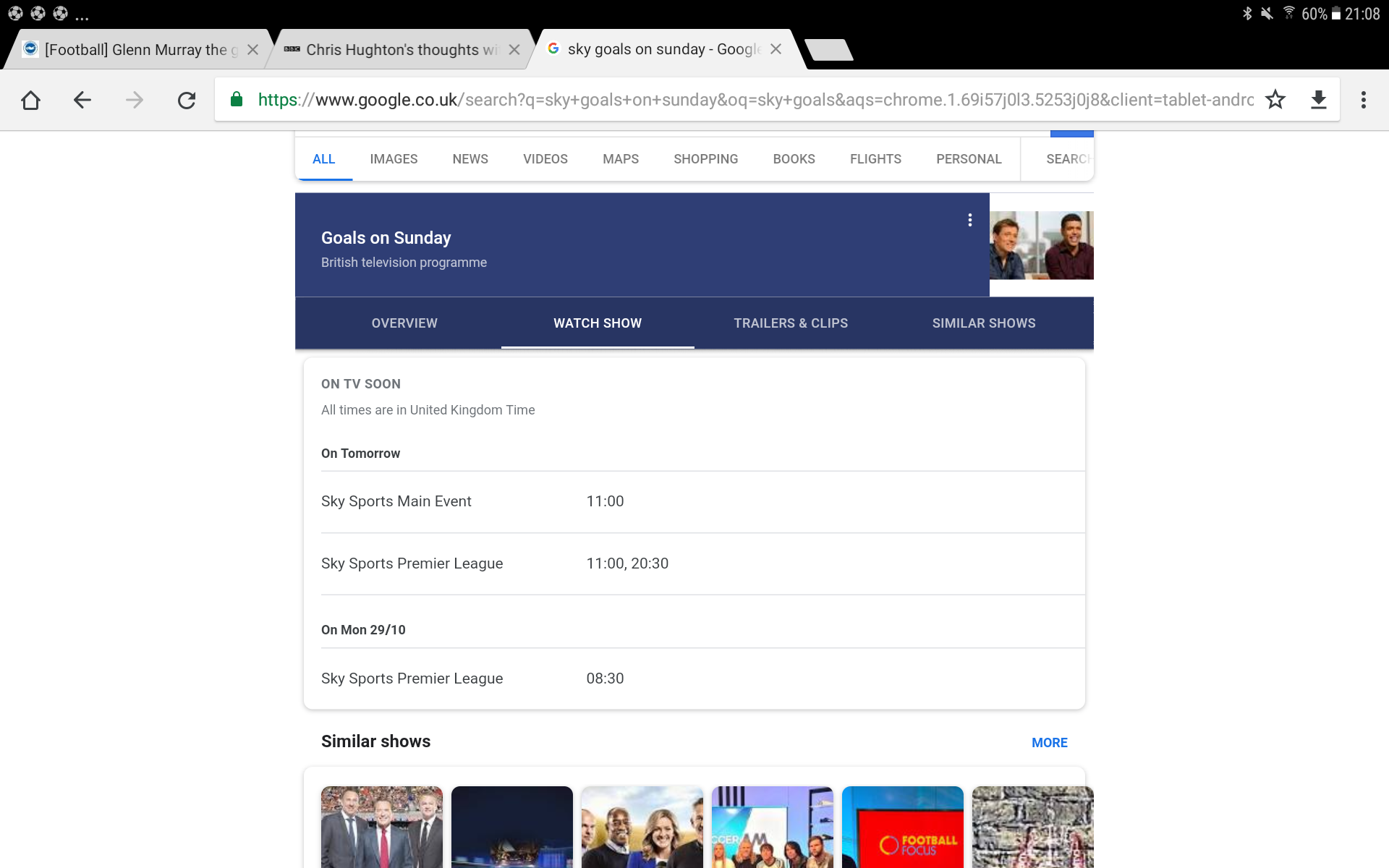This screenshot has width=1389, height=868.
Task: Tap the muted sound status icon
Action: coord(1267,13)
